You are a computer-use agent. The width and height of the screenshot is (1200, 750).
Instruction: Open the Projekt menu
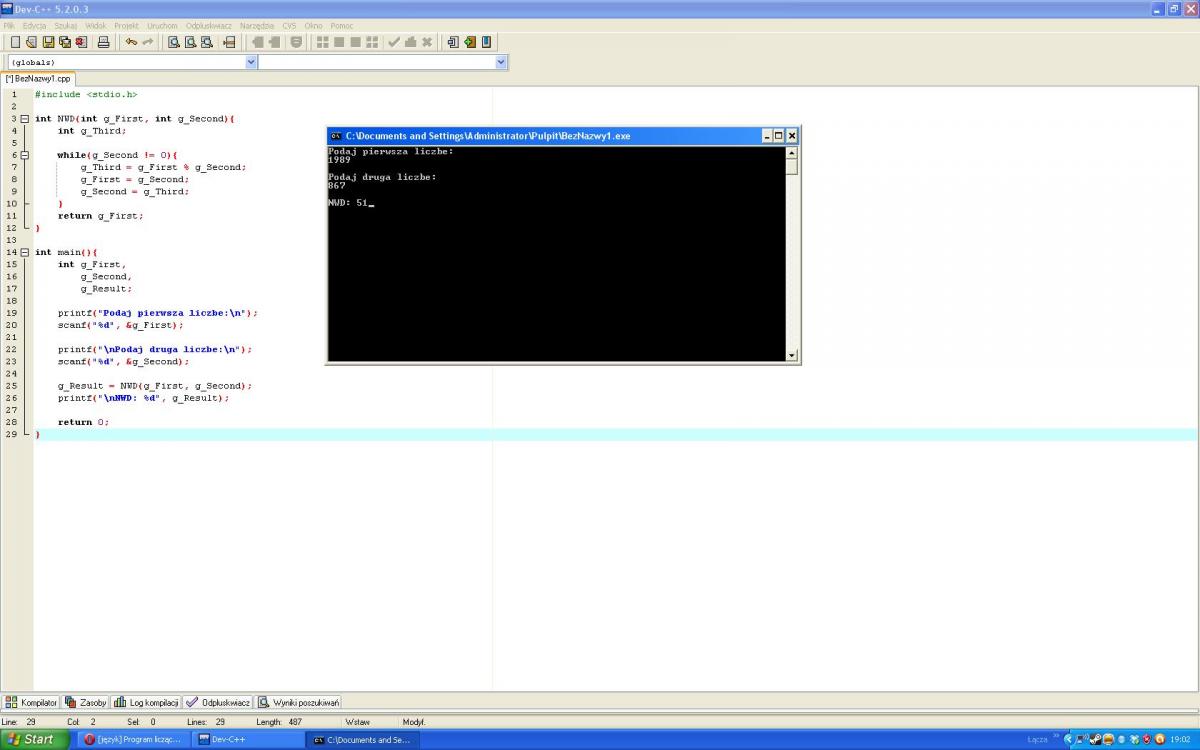[x=127, y=25]
